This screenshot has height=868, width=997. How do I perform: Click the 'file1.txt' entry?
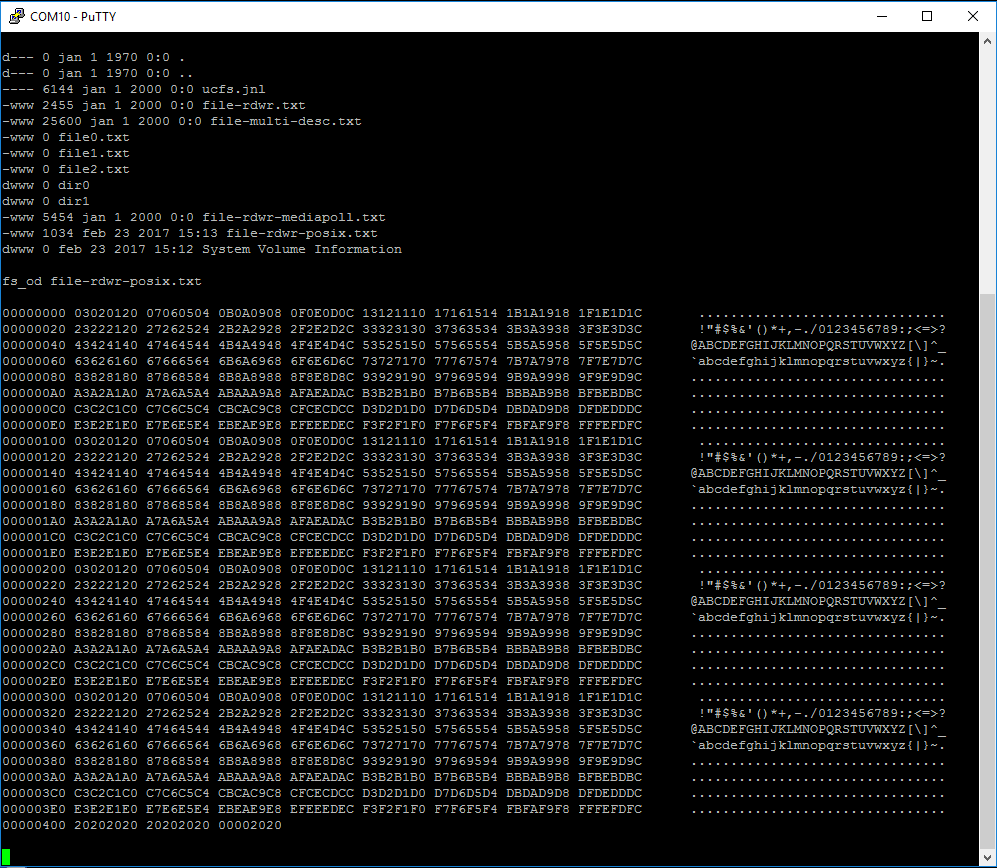[x=93, y=153]
